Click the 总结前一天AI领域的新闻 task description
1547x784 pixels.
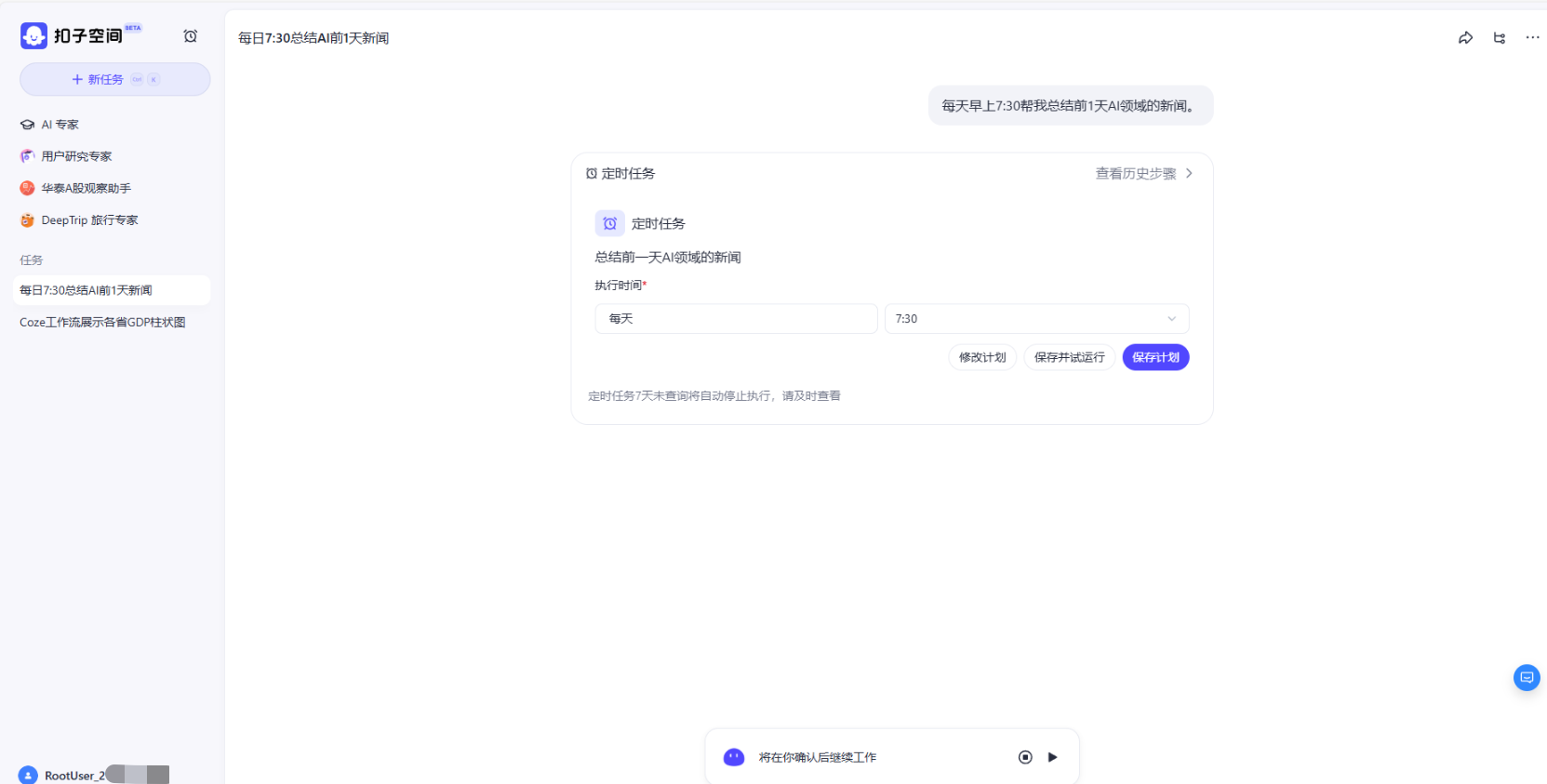pyautogui.click(x=668, y=257)
